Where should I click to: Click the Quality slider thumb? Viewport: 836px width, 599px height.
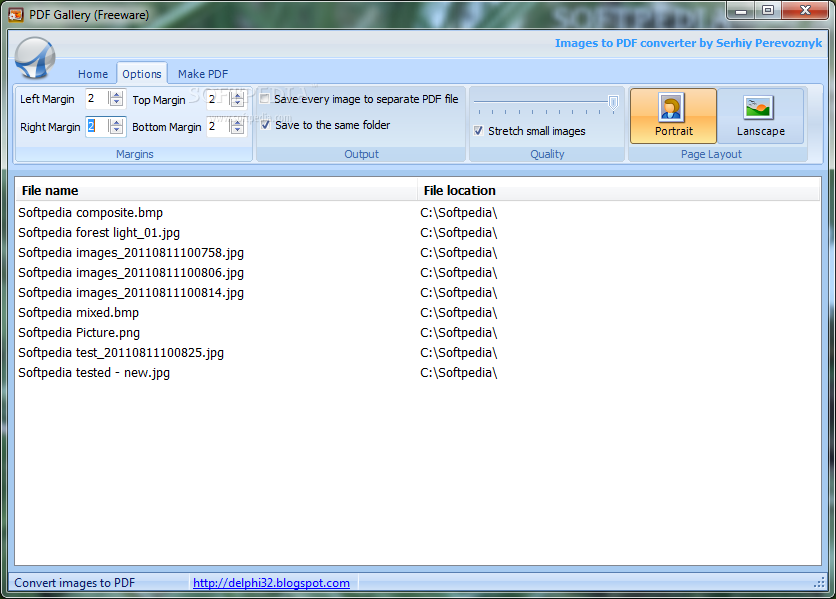click(613, 102)
